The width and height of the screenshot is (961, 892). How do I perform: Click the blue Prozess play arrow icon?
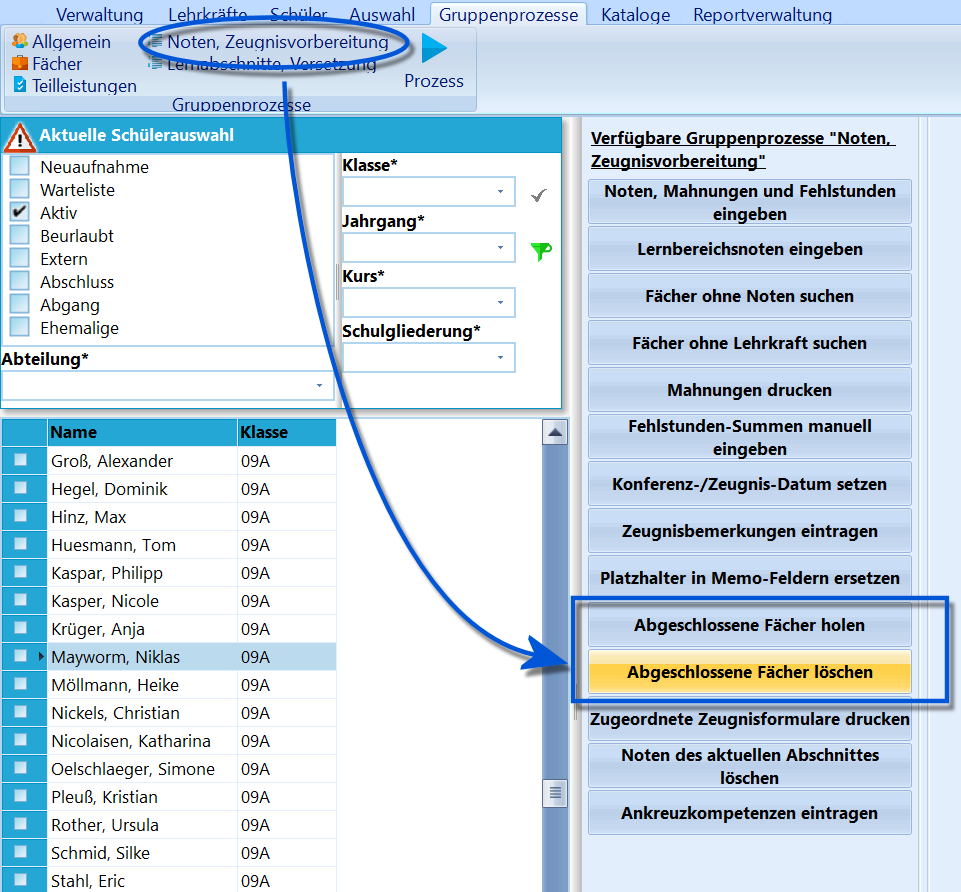[x=434, y=48]
